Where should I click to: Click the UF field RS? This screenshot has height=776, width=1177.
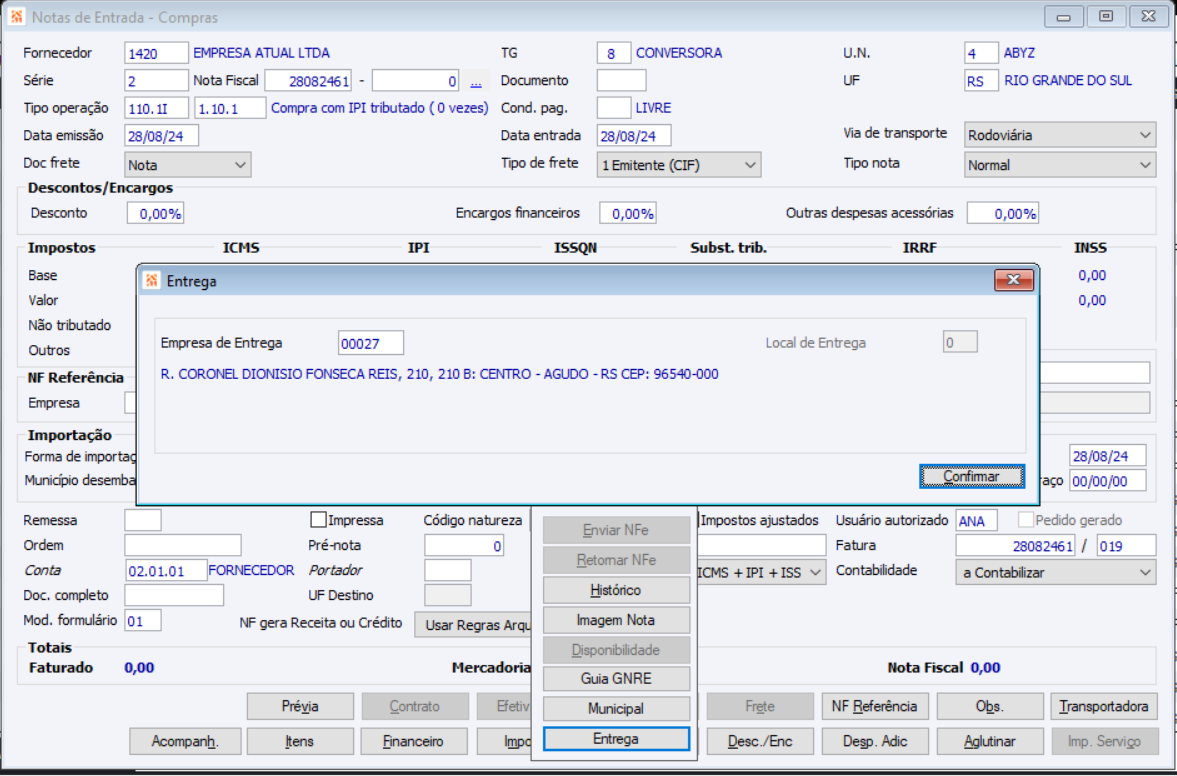pos(981,80)
